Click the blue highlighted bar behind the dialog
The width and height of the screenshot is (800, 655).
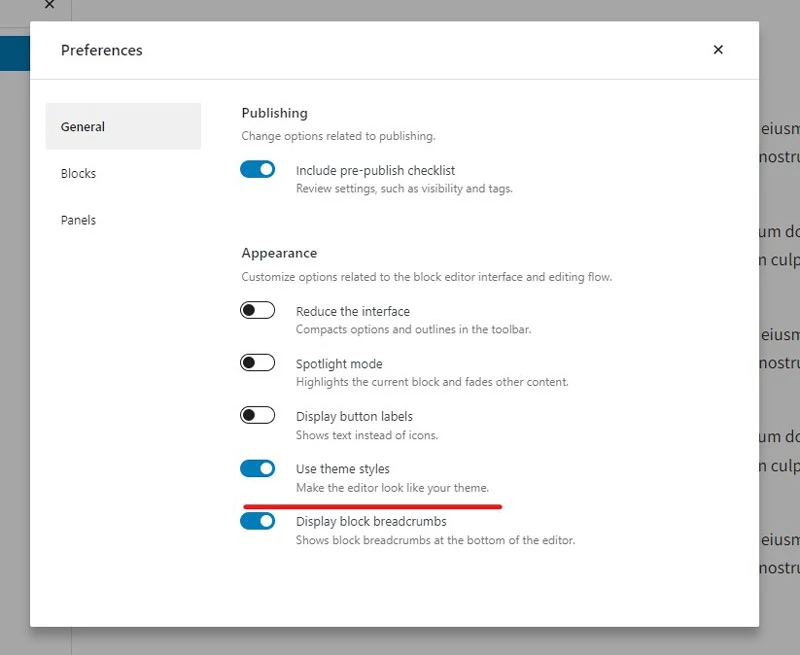[14, 53]
